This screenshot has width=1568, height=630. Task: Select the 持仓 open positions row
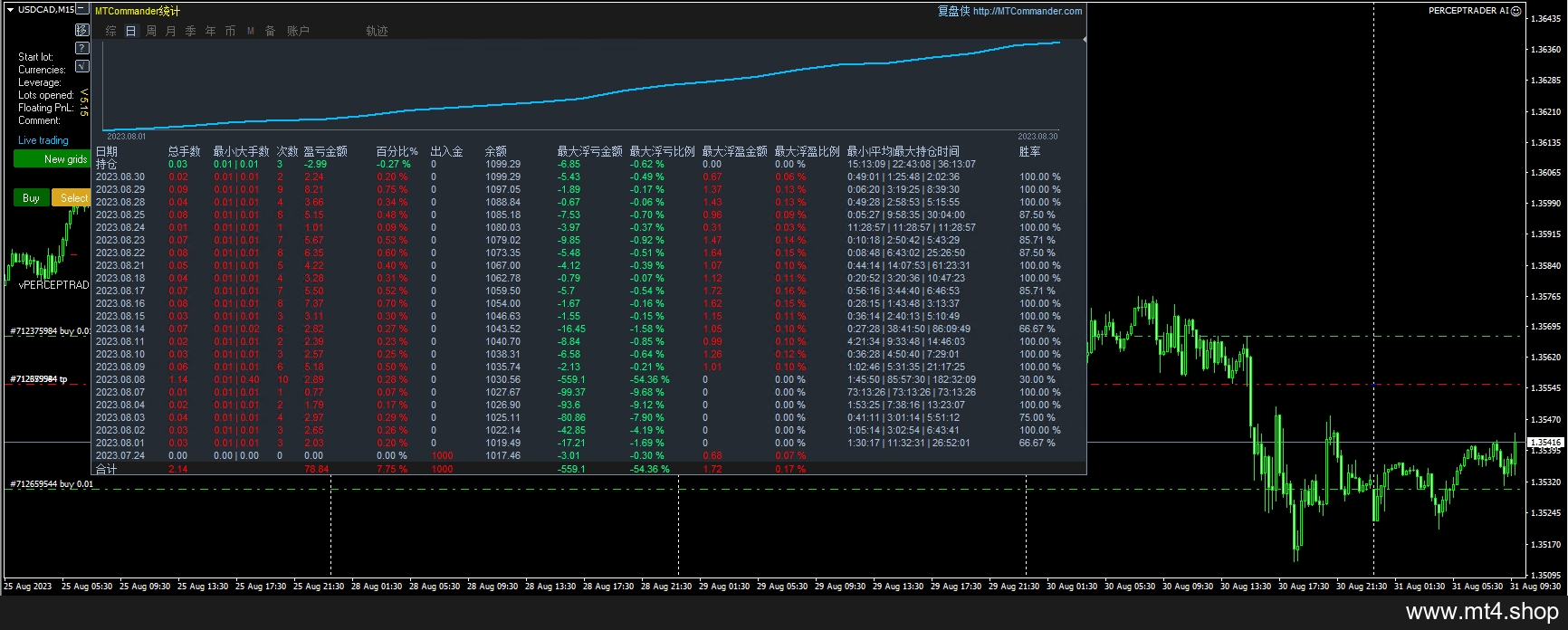coord(588,164)
